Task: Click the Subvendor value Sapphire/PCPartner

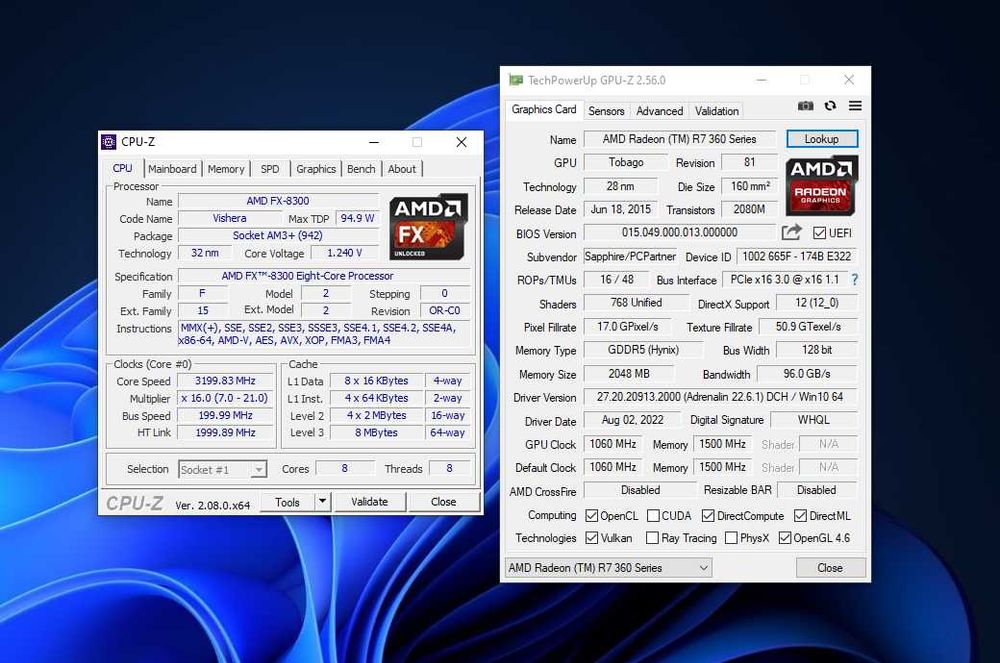Action: (630, 256)
